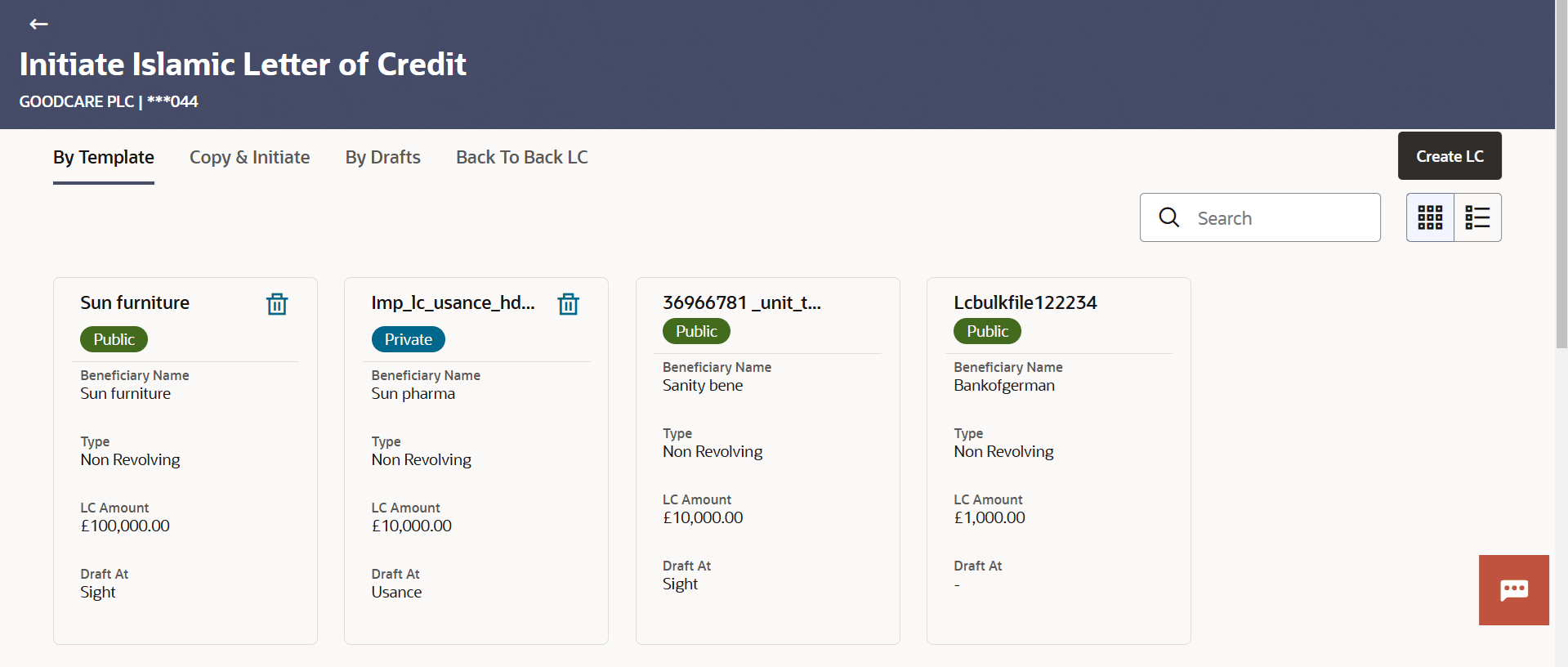
Task: Click the page vertical scrollbar
Action: [1561, 174]
